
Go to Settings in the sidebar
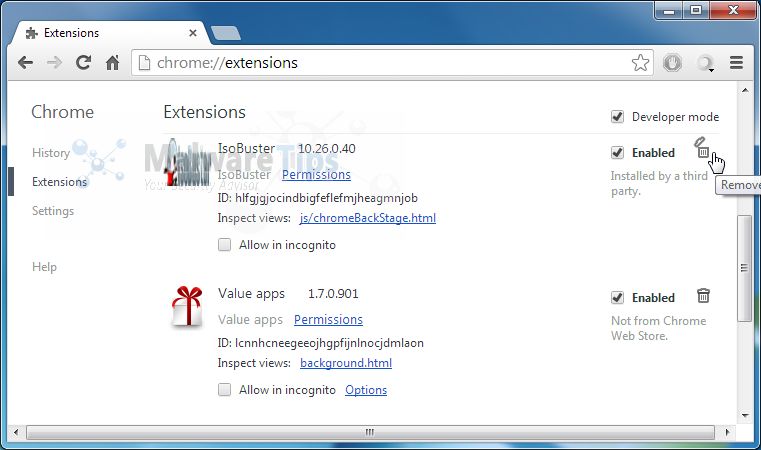(53, 211)
